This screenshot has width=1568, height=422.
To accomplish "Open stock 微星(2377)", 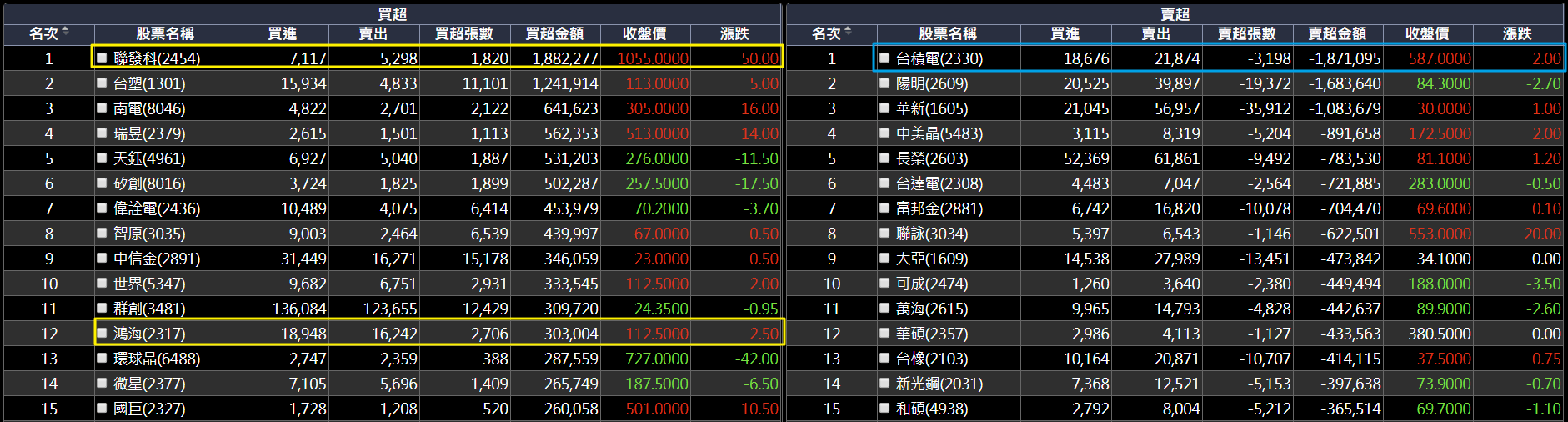I will 149,384.
